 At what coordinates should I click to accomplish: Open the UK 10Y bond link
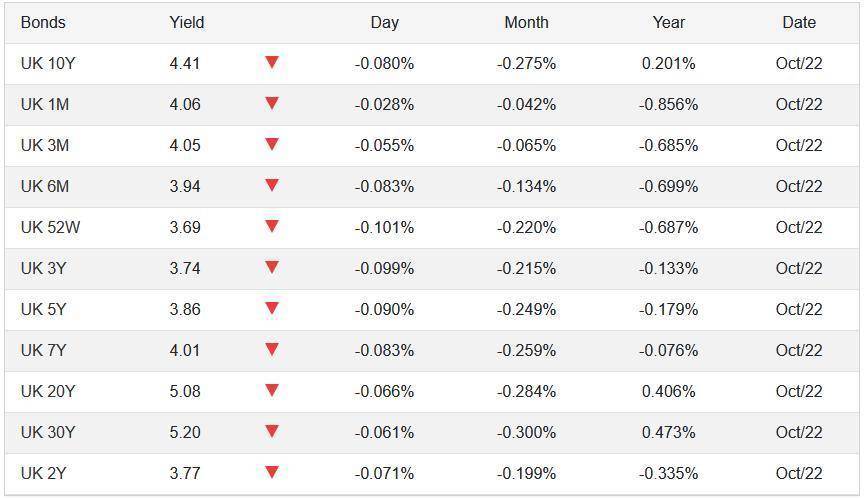48,63
